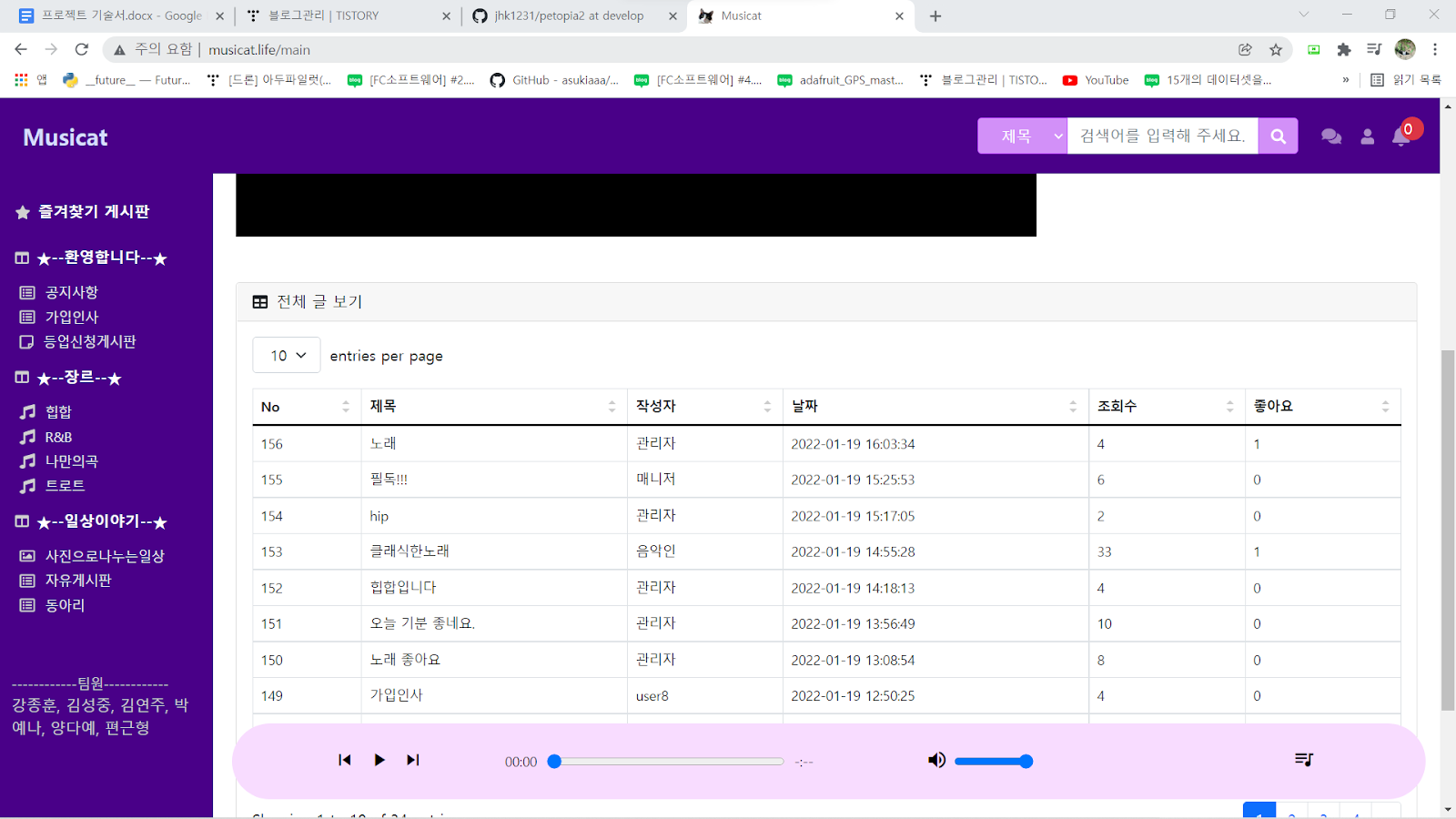
Task: Open post titled 필독!!!
Action: 389,480
